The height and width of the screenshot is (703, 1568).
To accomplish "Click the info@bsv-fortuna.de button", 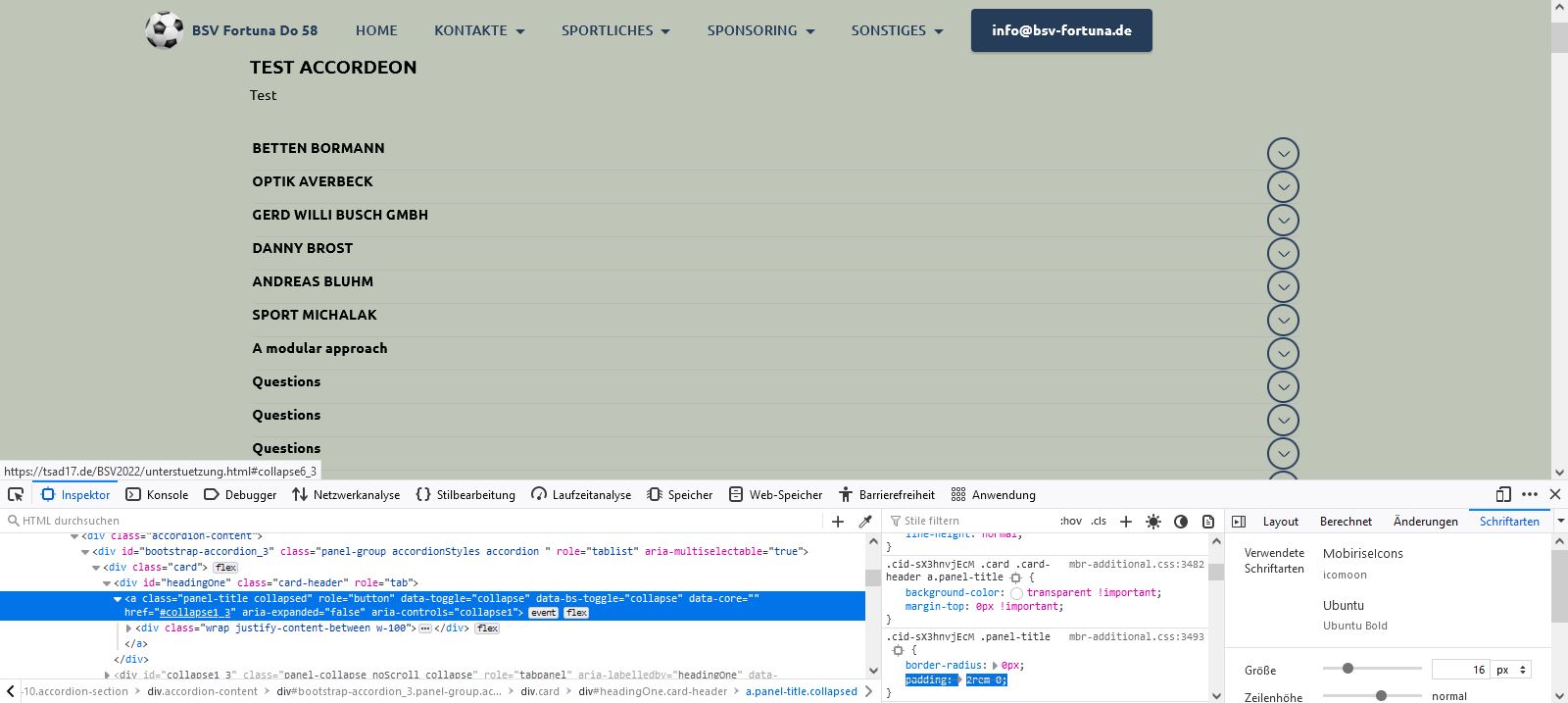I will (x=1061, y=30).
